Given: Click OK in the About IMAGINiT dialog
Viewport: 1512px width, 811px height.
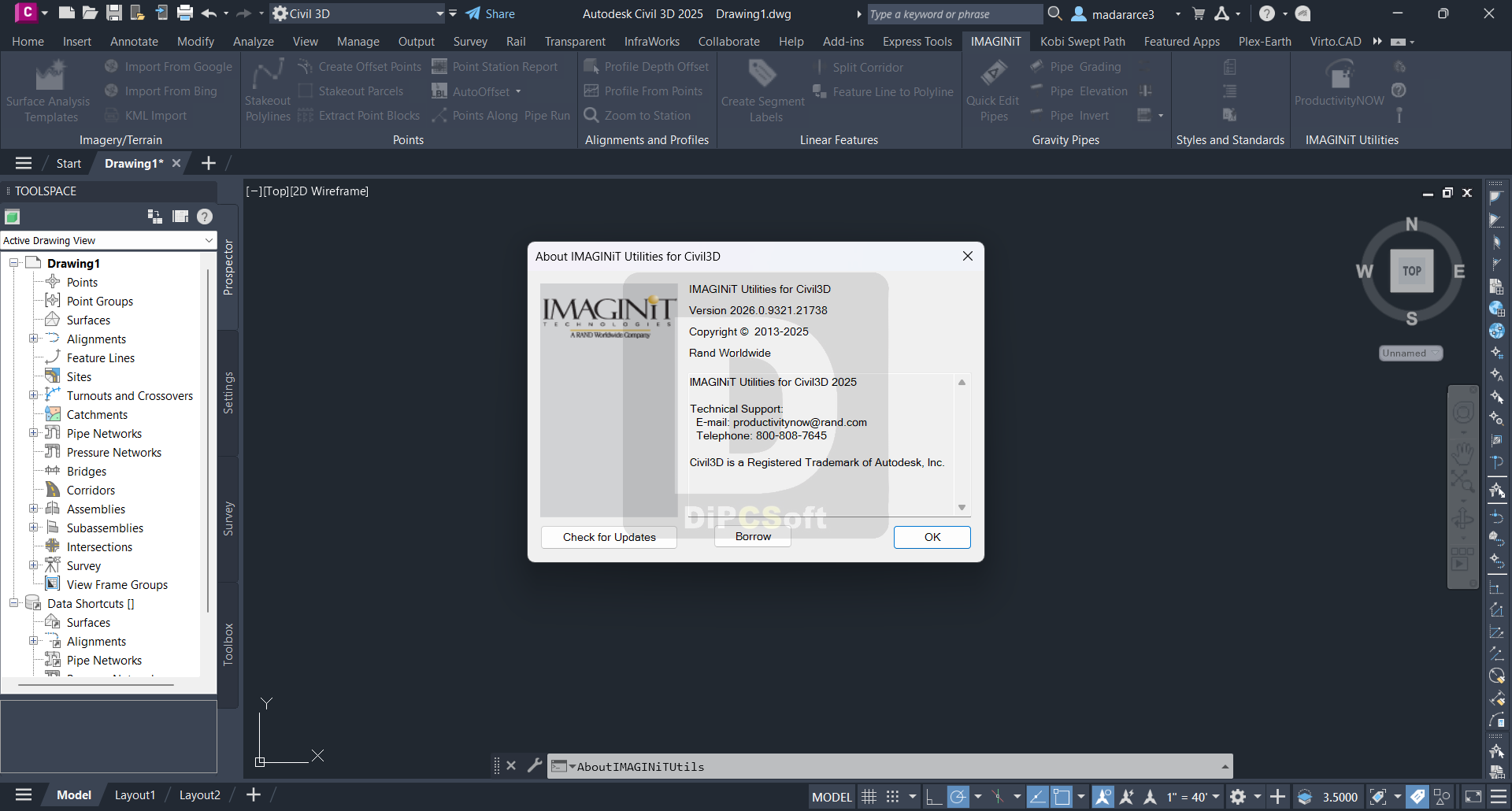Looking at the screenshot, I should [x=932, y=537].
